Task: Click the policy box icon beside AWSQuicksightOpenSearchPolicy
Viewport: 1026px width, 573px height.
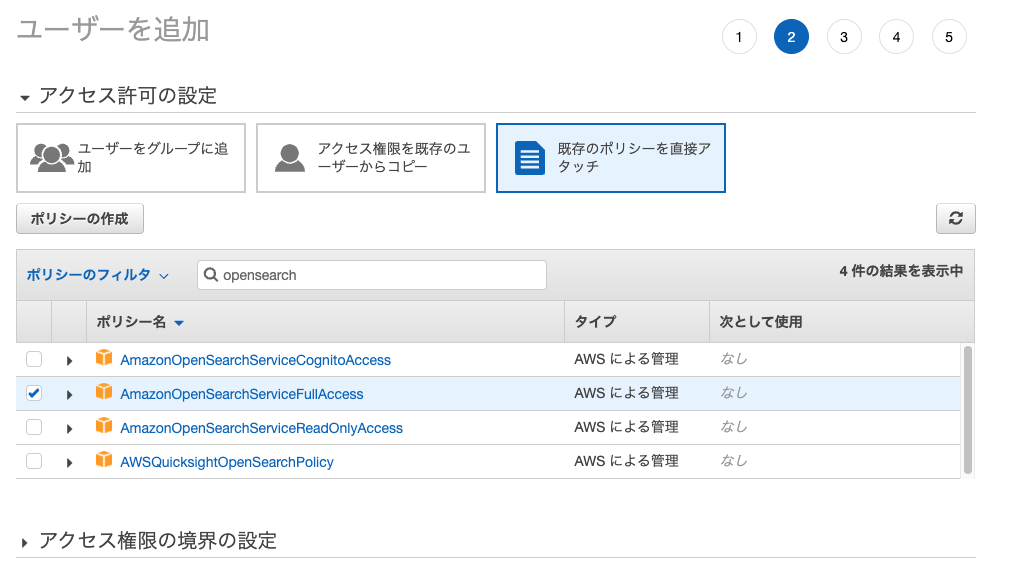Action: click(104, 460)
